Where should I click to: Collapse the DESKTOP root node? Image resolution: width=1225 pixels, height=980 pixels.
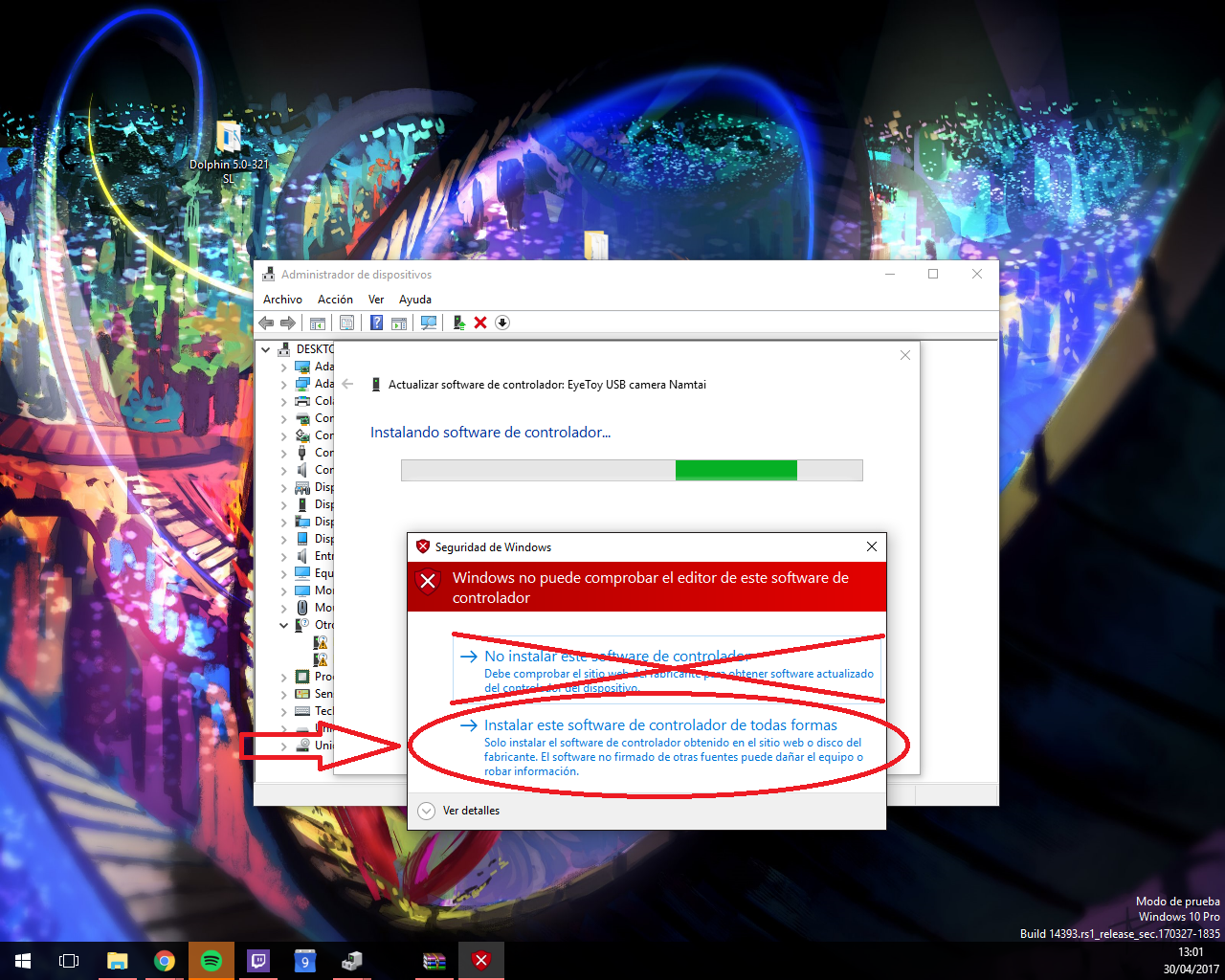point(266,349)
